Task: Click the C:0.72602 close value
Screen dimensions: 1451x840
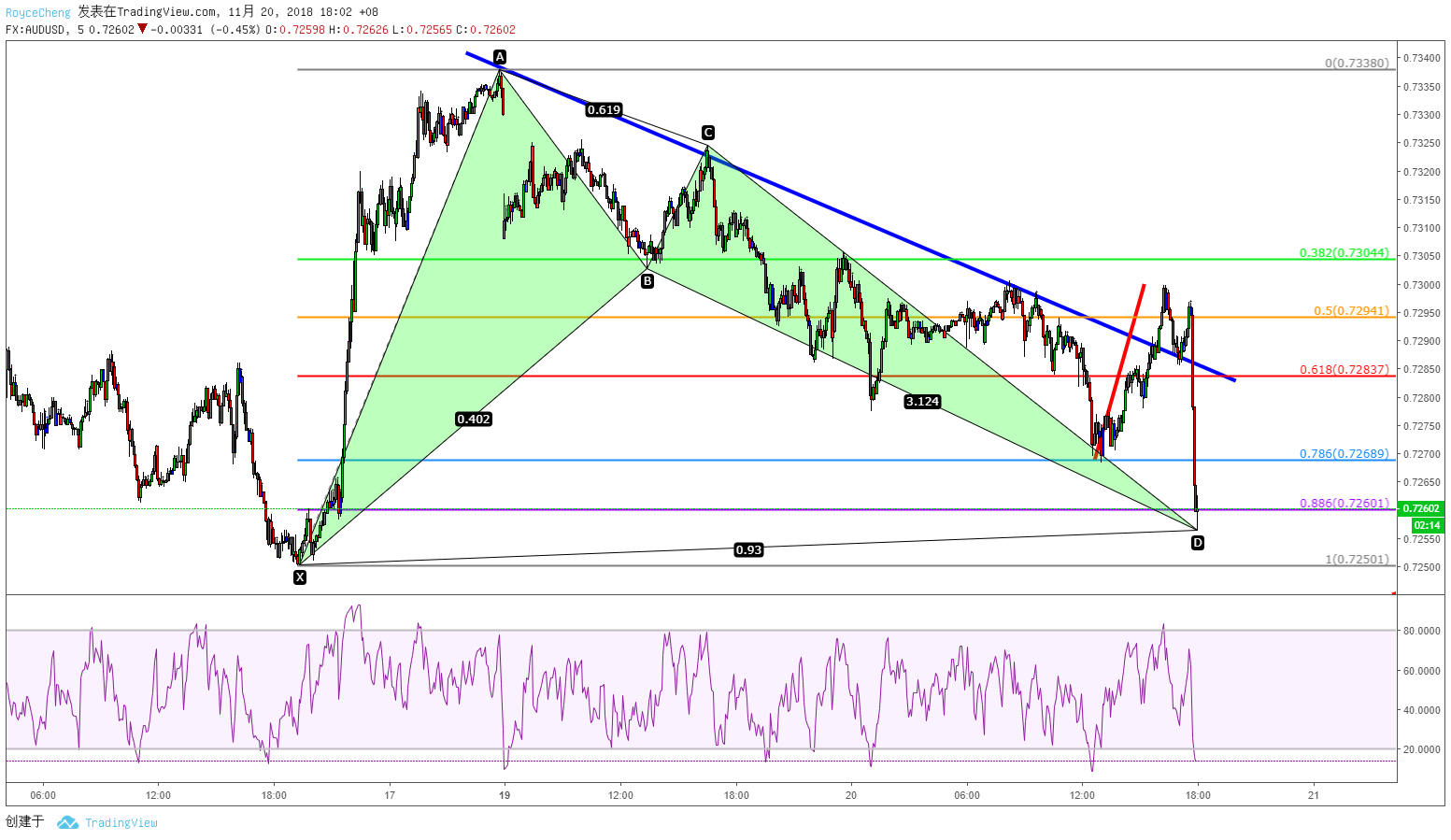Action: (x=486, y=30)
